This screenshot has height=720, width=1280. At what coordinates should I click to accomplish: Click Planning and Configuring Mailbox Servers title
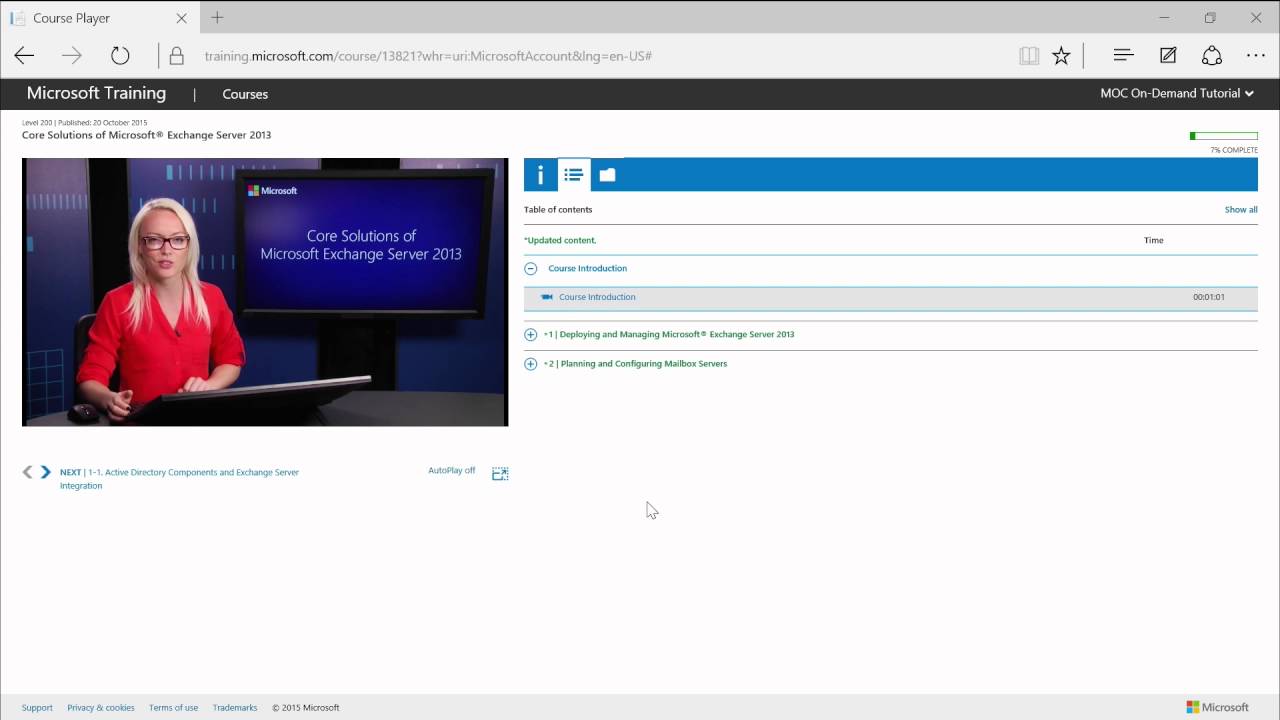coord(635,364)
